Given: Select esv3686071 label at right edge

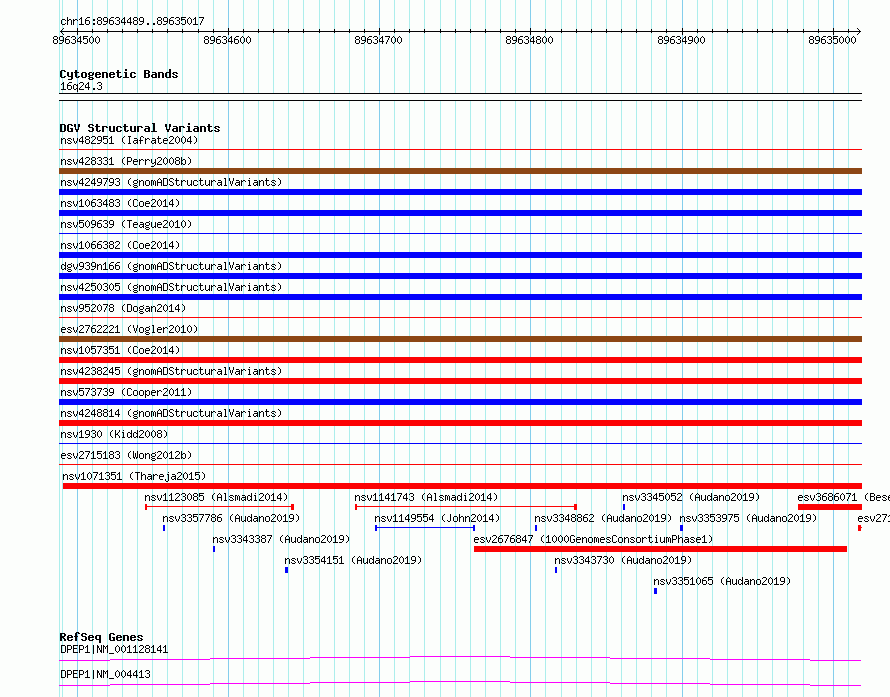Looking at the screenshot, I should (843, 497).
